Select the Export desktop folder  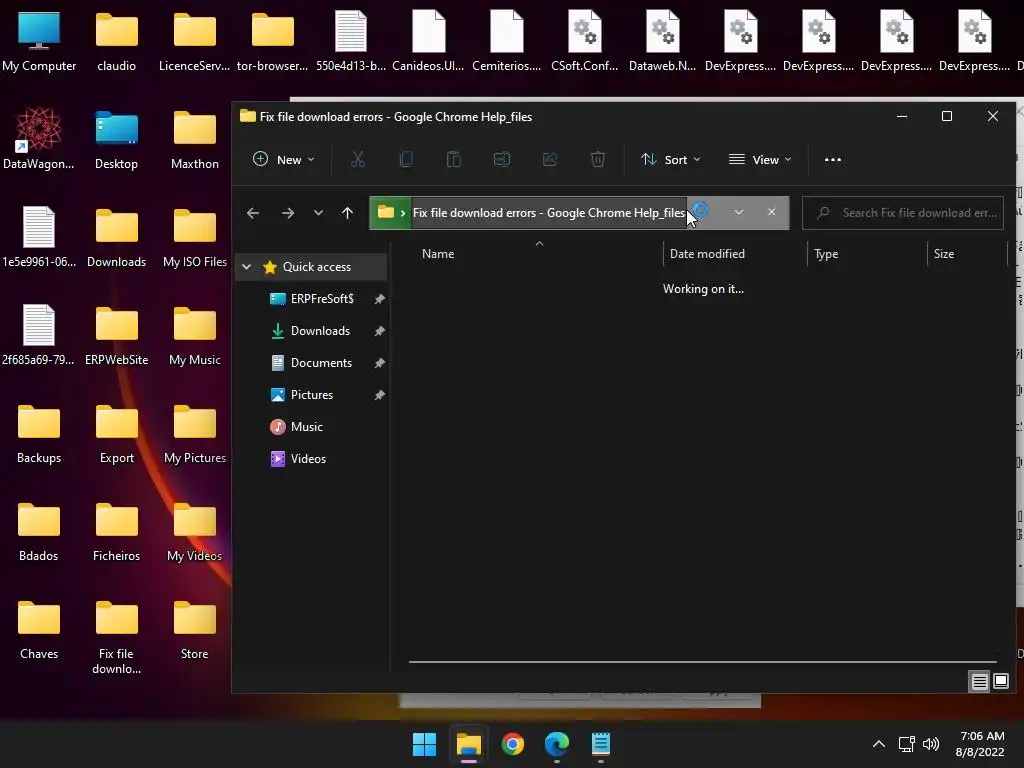click(x=116, y=433)
